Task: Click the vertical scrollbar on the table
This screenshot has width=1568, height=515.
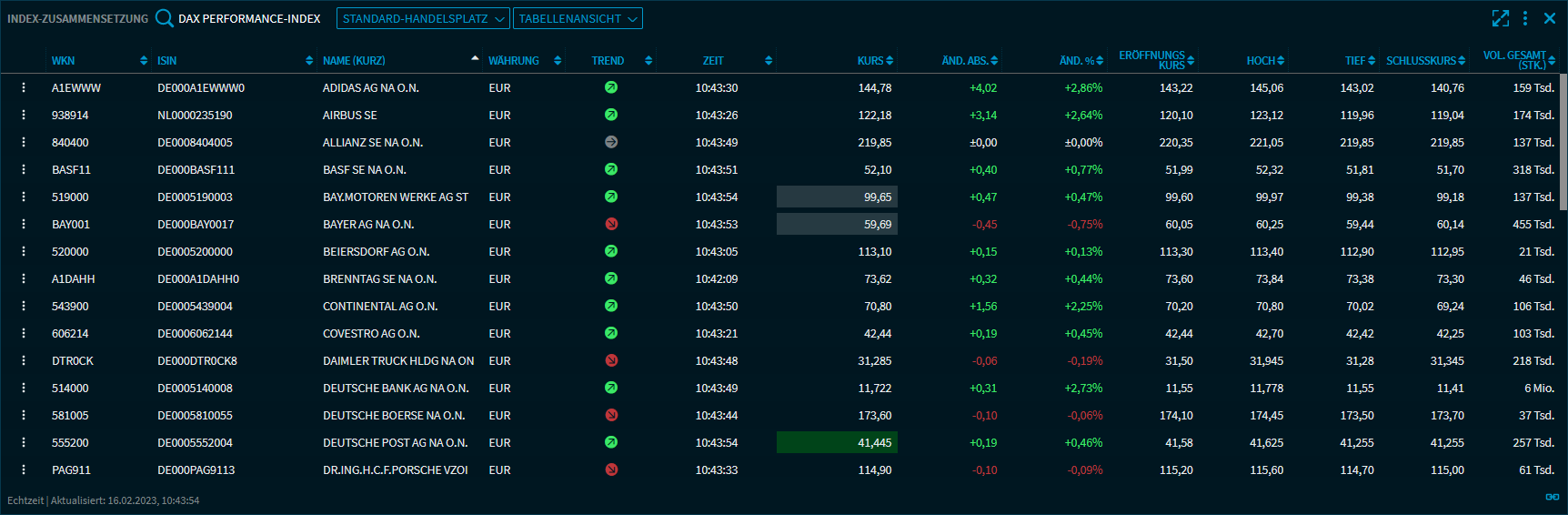Action: tap(1563, 141)
